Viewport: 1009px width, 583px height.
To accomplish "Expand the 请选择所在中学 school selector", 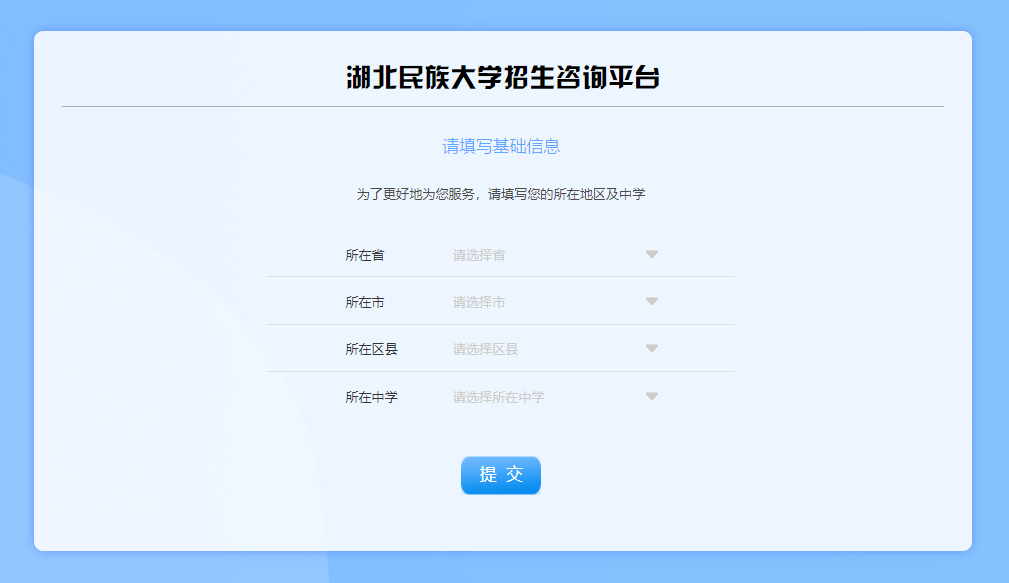I will click(x=540, y=397).
